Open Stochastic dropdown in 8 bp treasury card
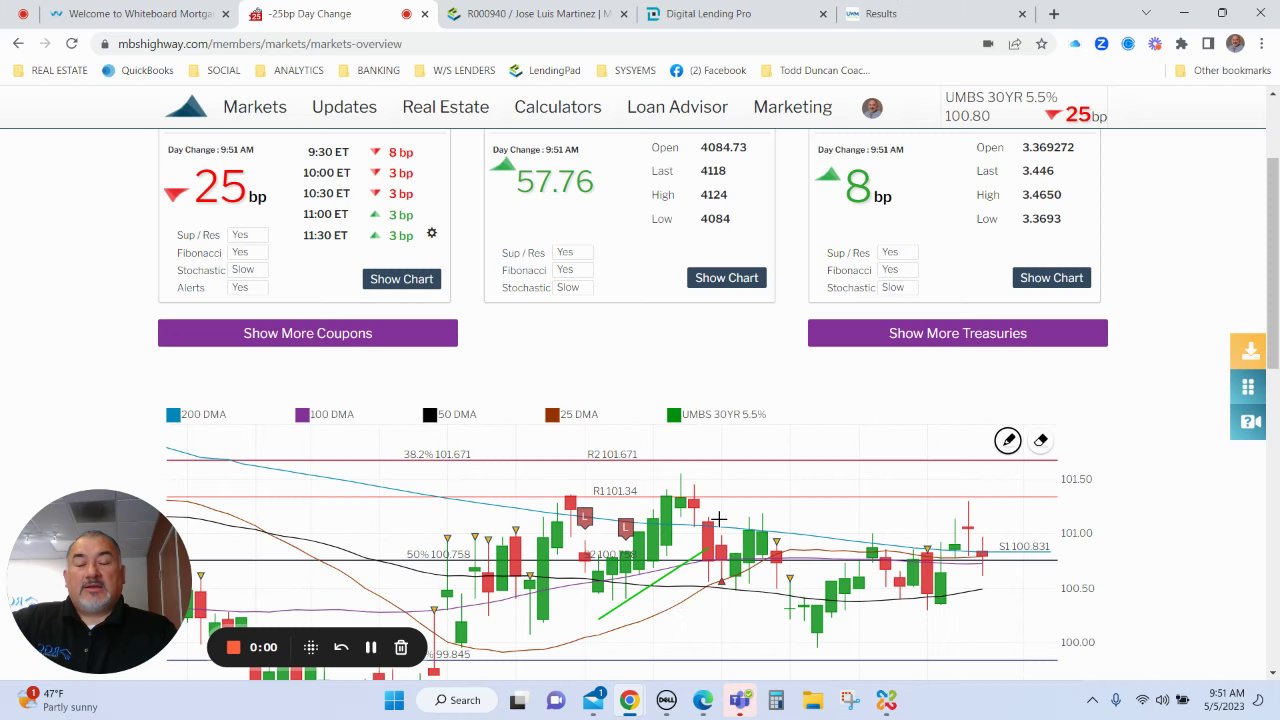 [x=898, y=287]
